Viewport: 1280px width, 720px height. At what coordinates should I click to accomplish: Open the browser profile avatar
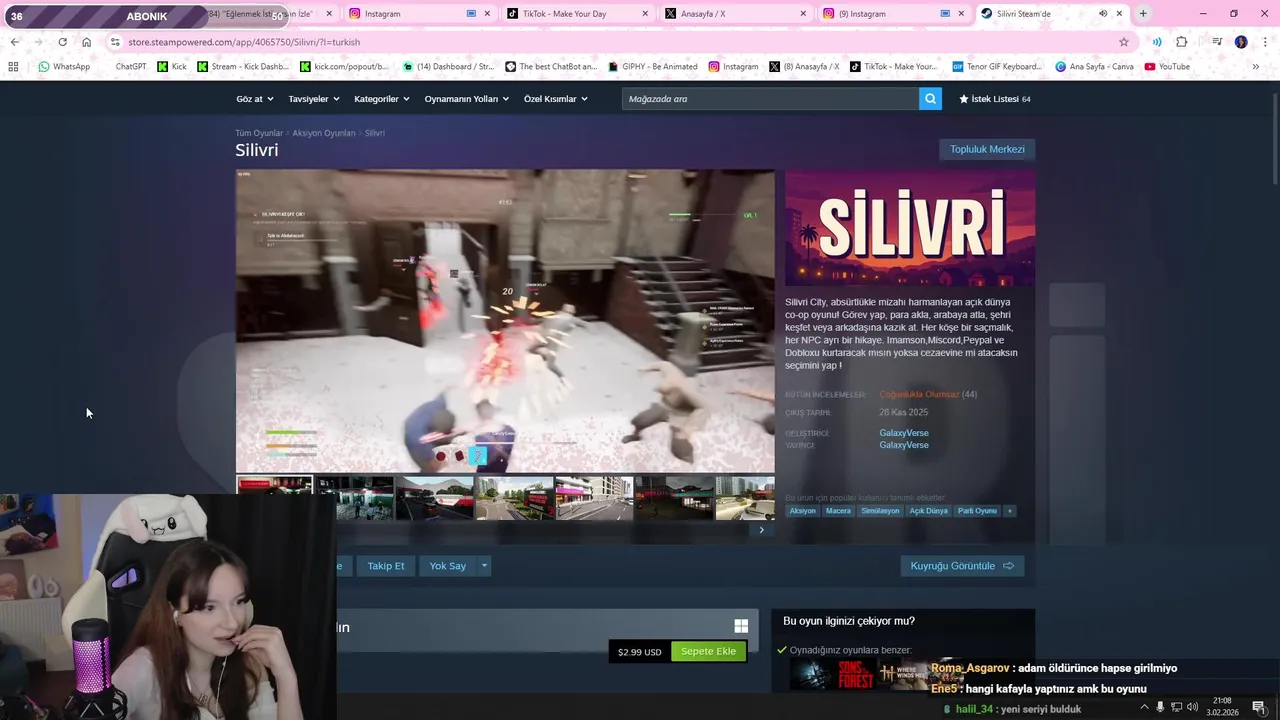(1241, 42)
